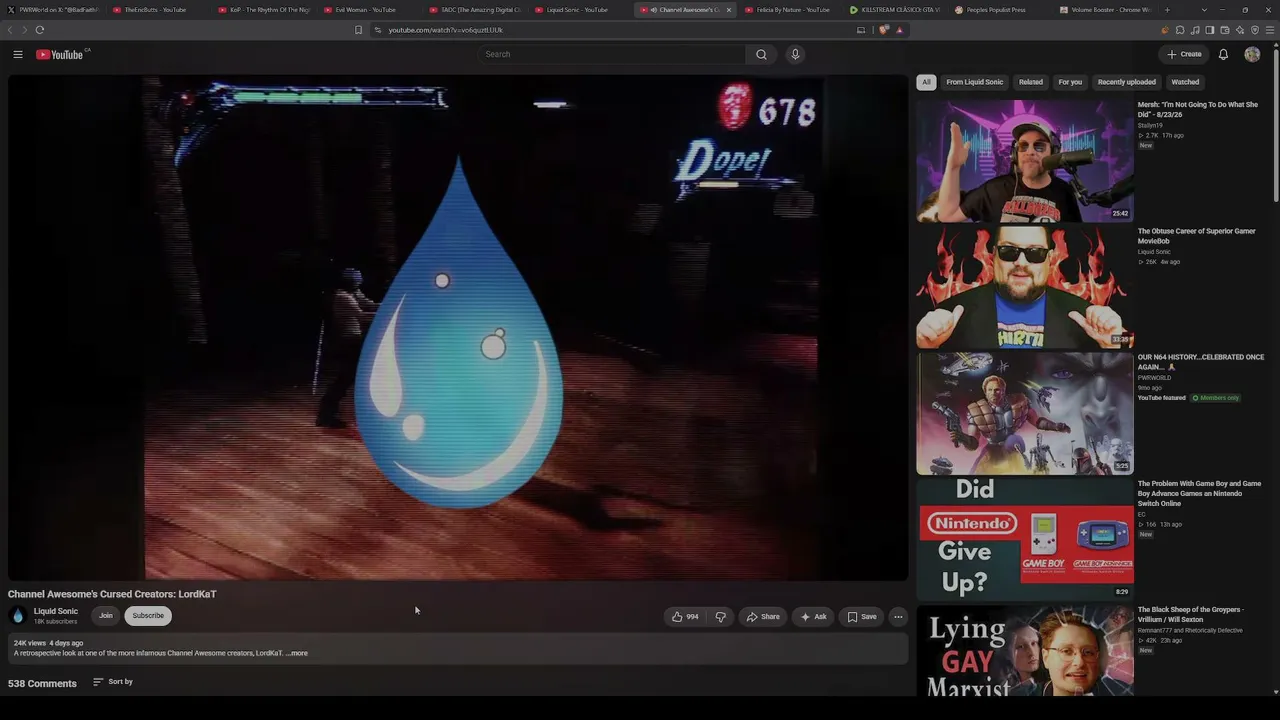Image resolution: width=1280 pixels, height=720 pixels.
Task: Open the N64 History video thumbnail
Action: coord(1025,413)
